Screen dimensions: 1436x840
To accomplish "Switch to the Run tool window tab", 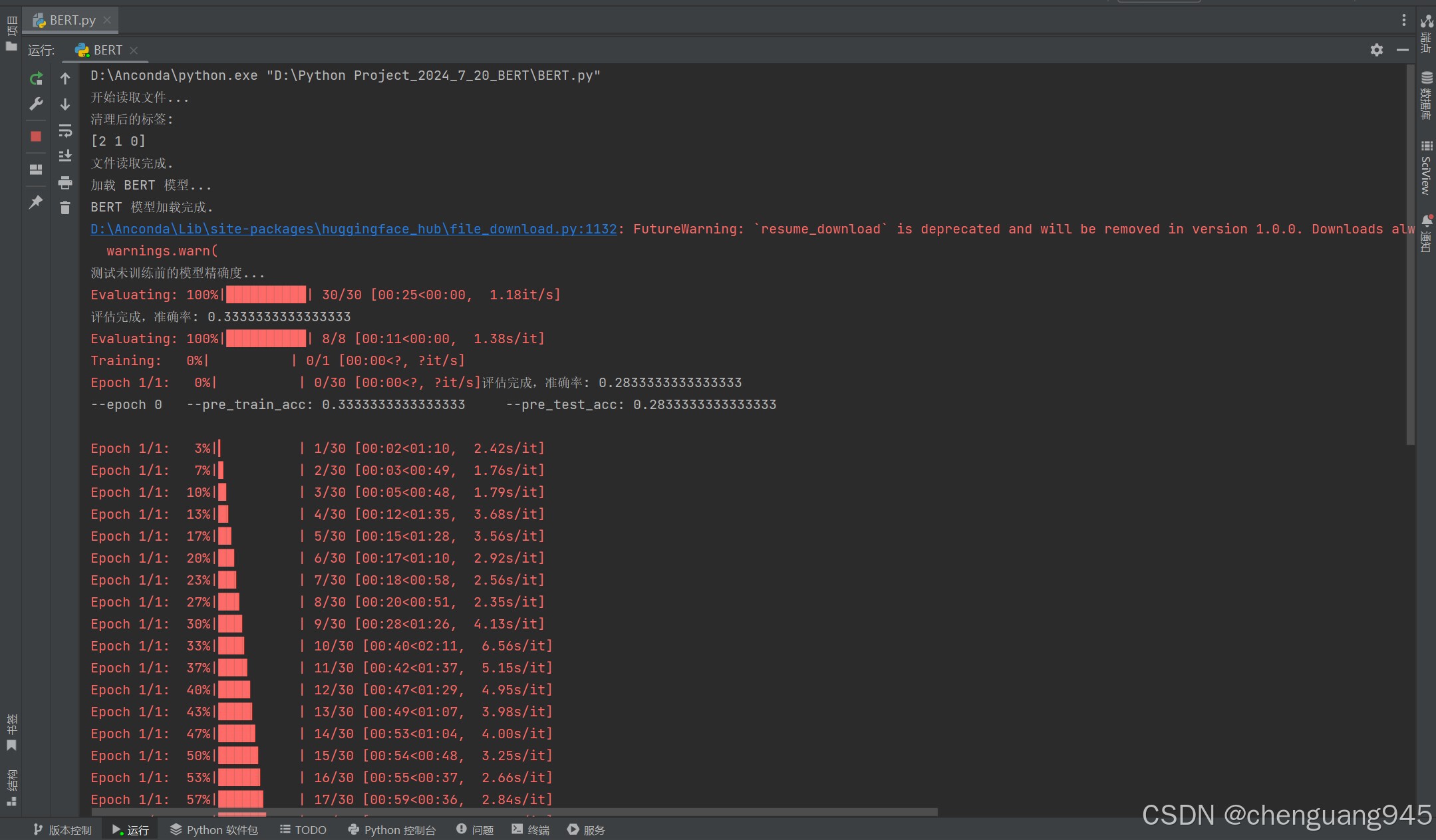I will (130, 829).
